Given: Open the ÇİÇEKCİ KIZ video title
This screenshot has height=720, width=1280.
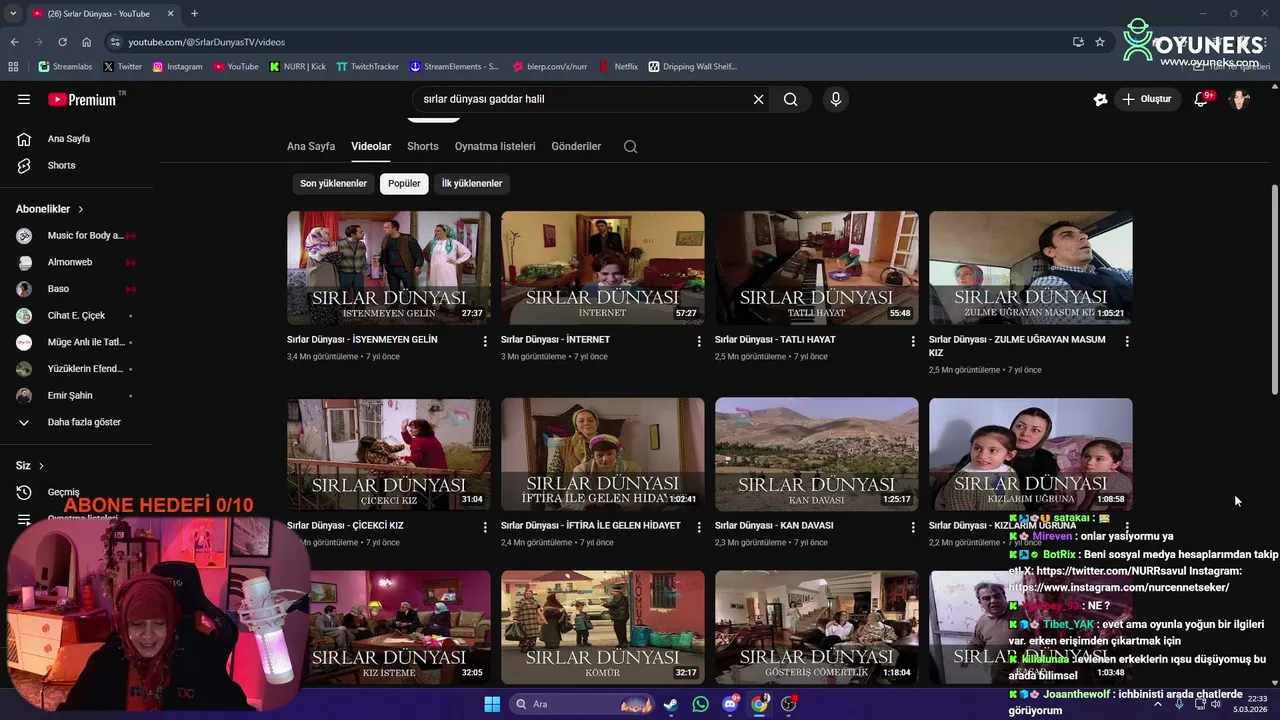Looking at the screenshot, I should 345,526.
